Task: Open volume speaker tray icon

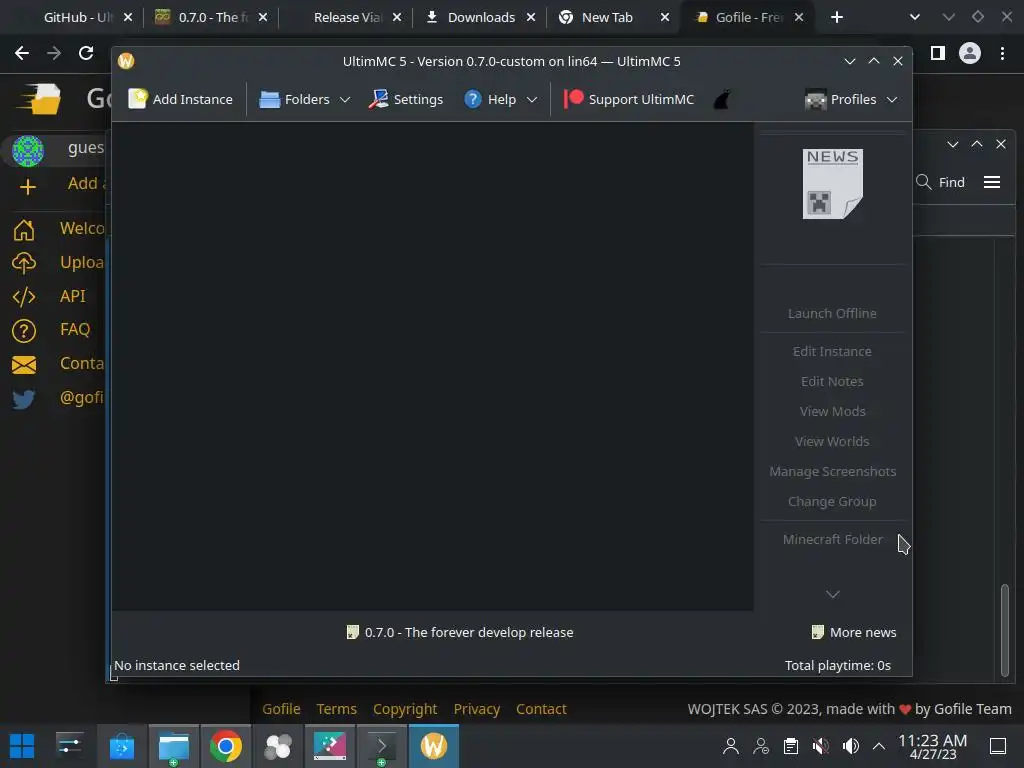Action: [850, 746]
